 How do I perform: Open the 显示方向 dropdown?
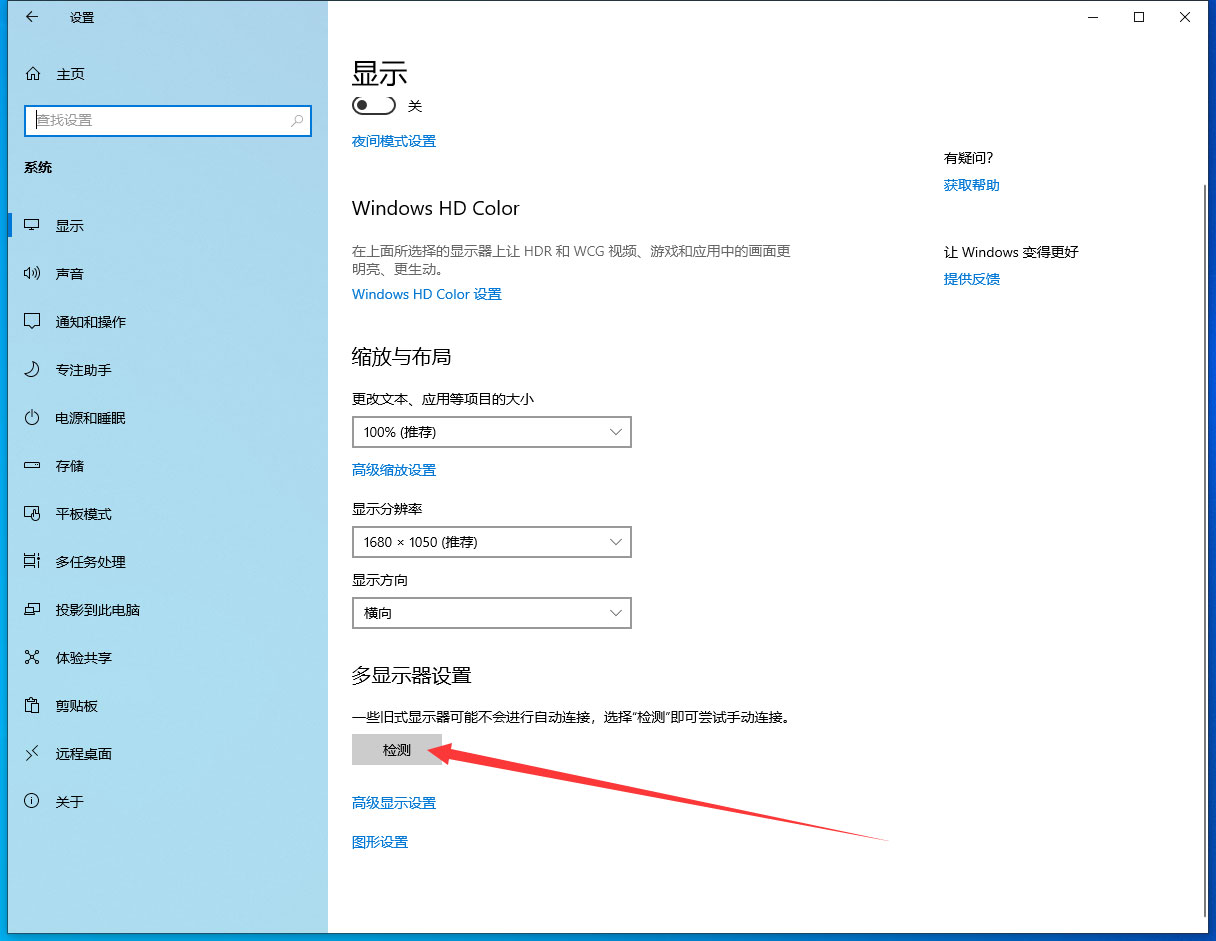(491, 612)
